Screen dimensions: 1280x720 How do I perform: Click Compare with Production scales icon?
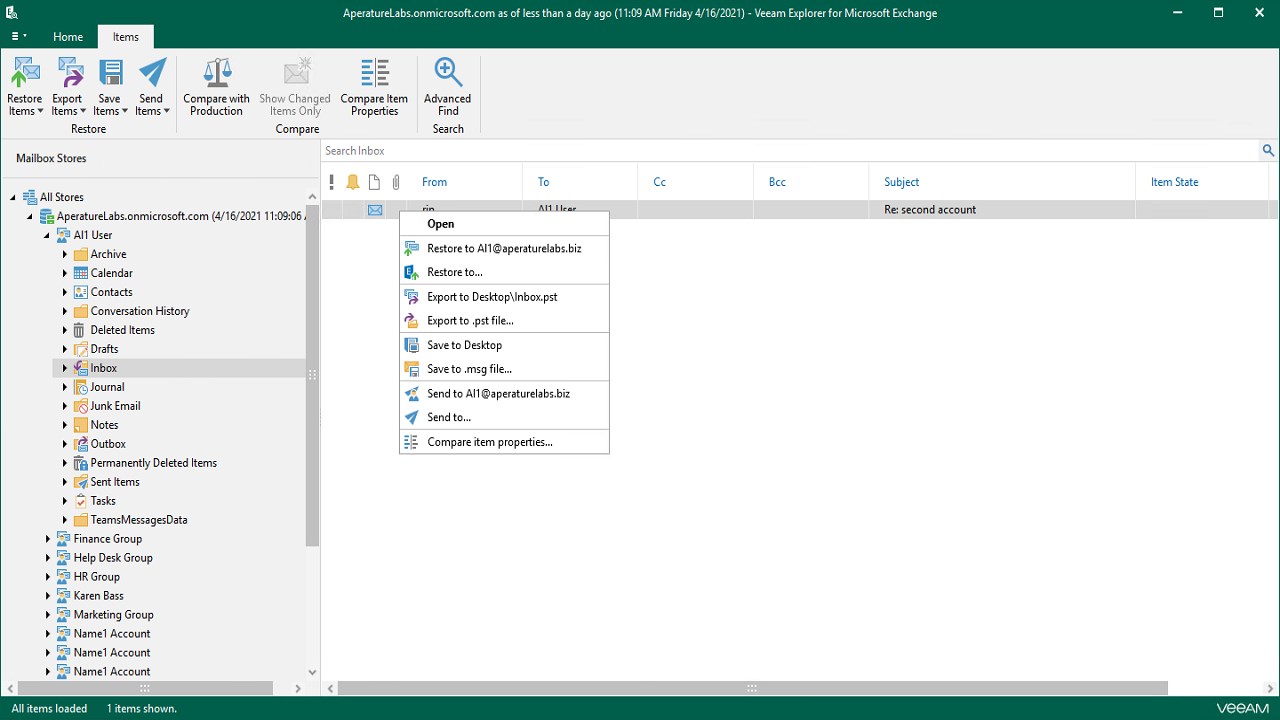tap(217, 74)
